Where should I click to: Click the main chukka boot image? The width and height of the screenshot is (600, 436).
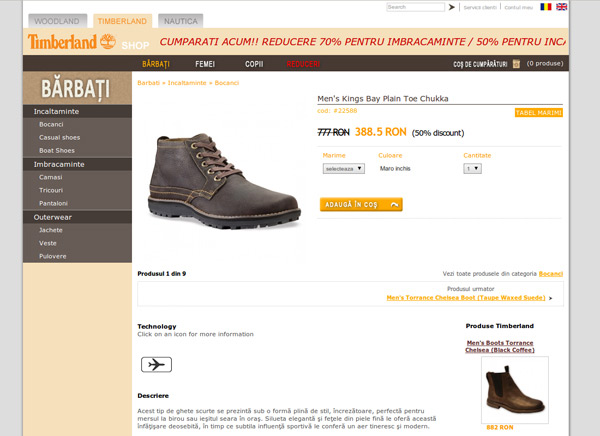(x=224, y=181)
